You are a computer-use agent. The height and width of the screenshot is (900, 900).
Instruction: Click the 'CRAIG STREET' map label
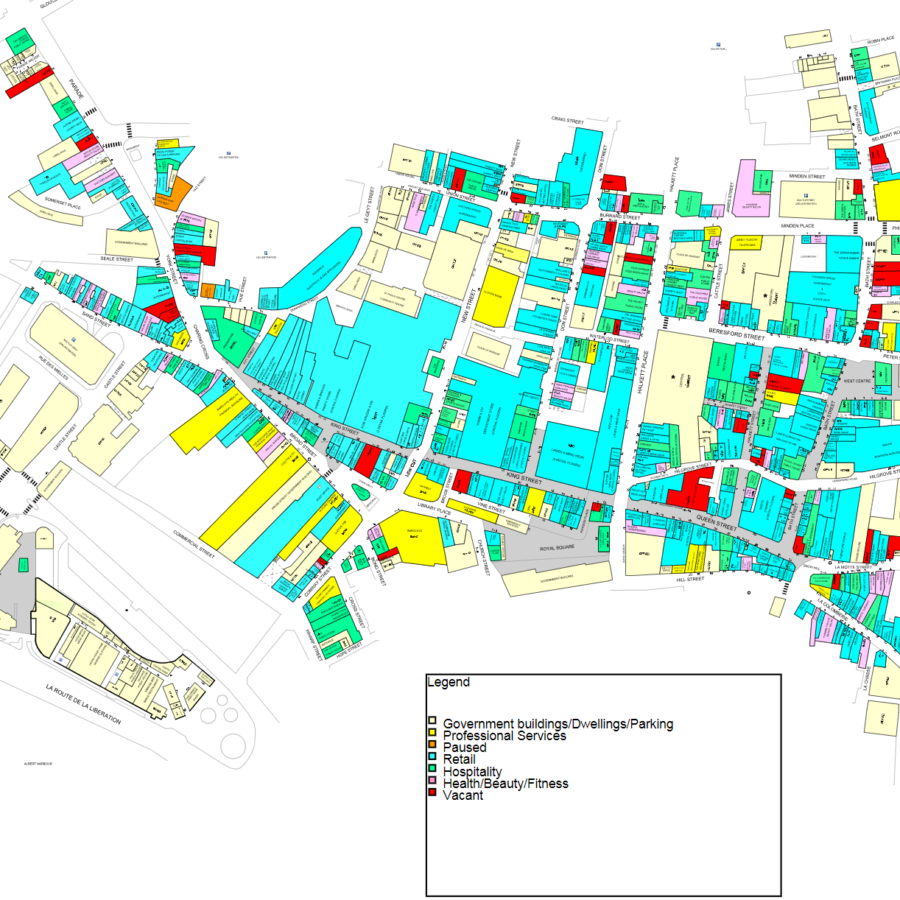click(568, 121)
